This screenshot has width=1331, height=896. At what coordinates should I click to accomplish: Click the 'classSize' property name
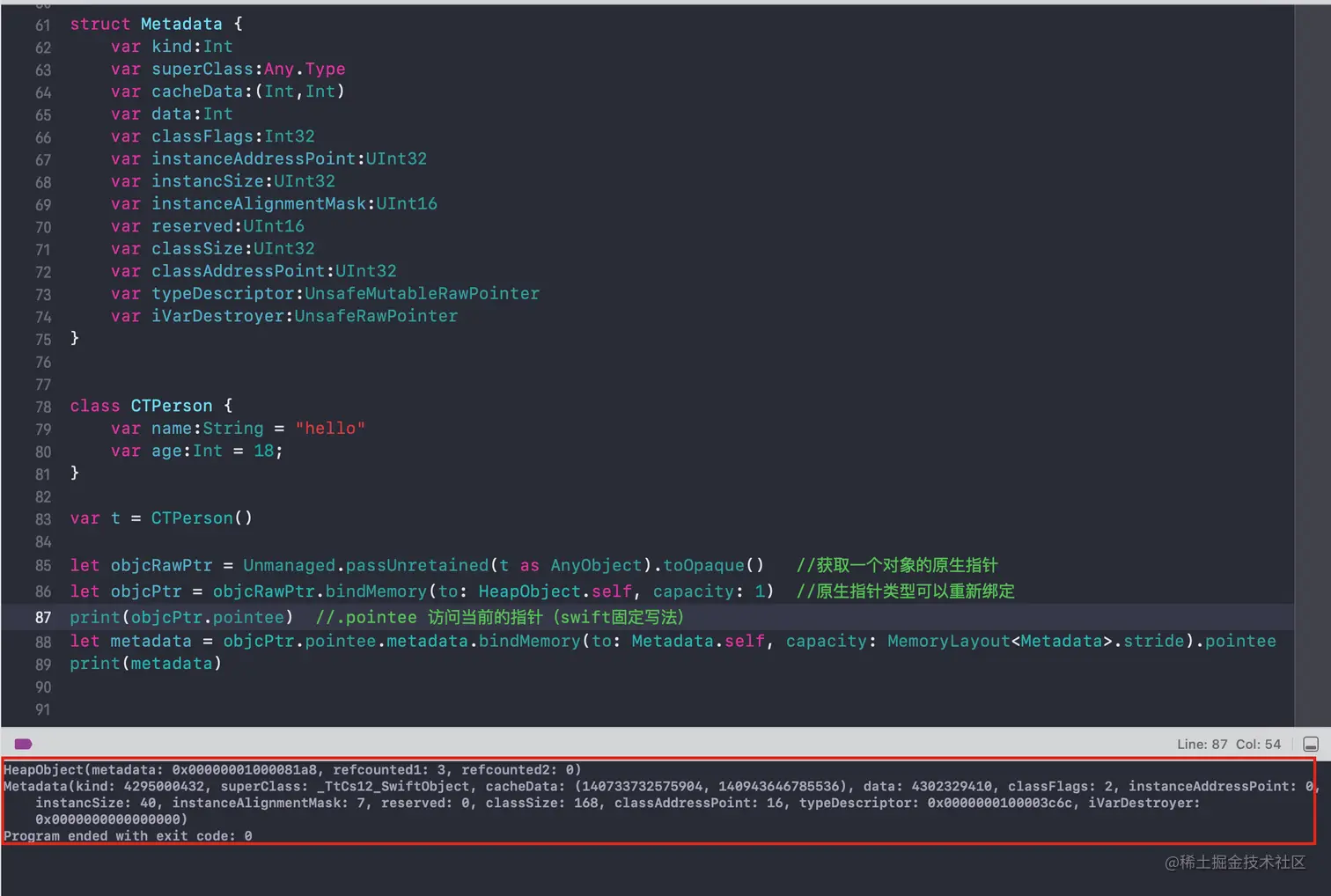point(197,249)
